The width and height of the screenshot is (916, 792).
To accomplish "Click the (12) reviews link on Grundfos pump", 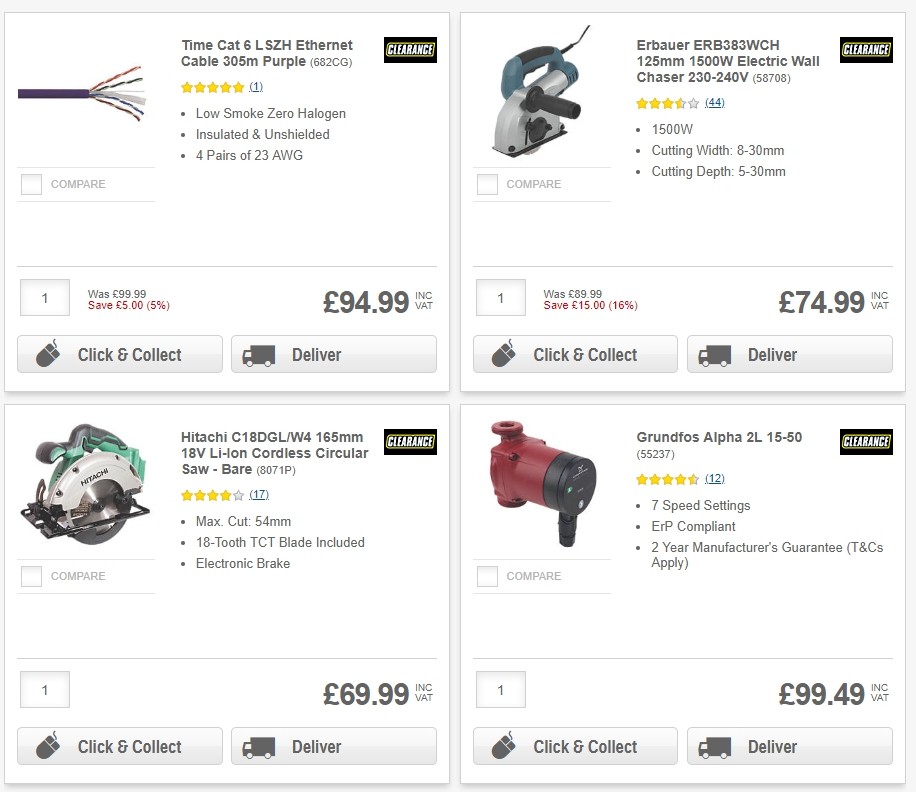I will coord(712,478).
